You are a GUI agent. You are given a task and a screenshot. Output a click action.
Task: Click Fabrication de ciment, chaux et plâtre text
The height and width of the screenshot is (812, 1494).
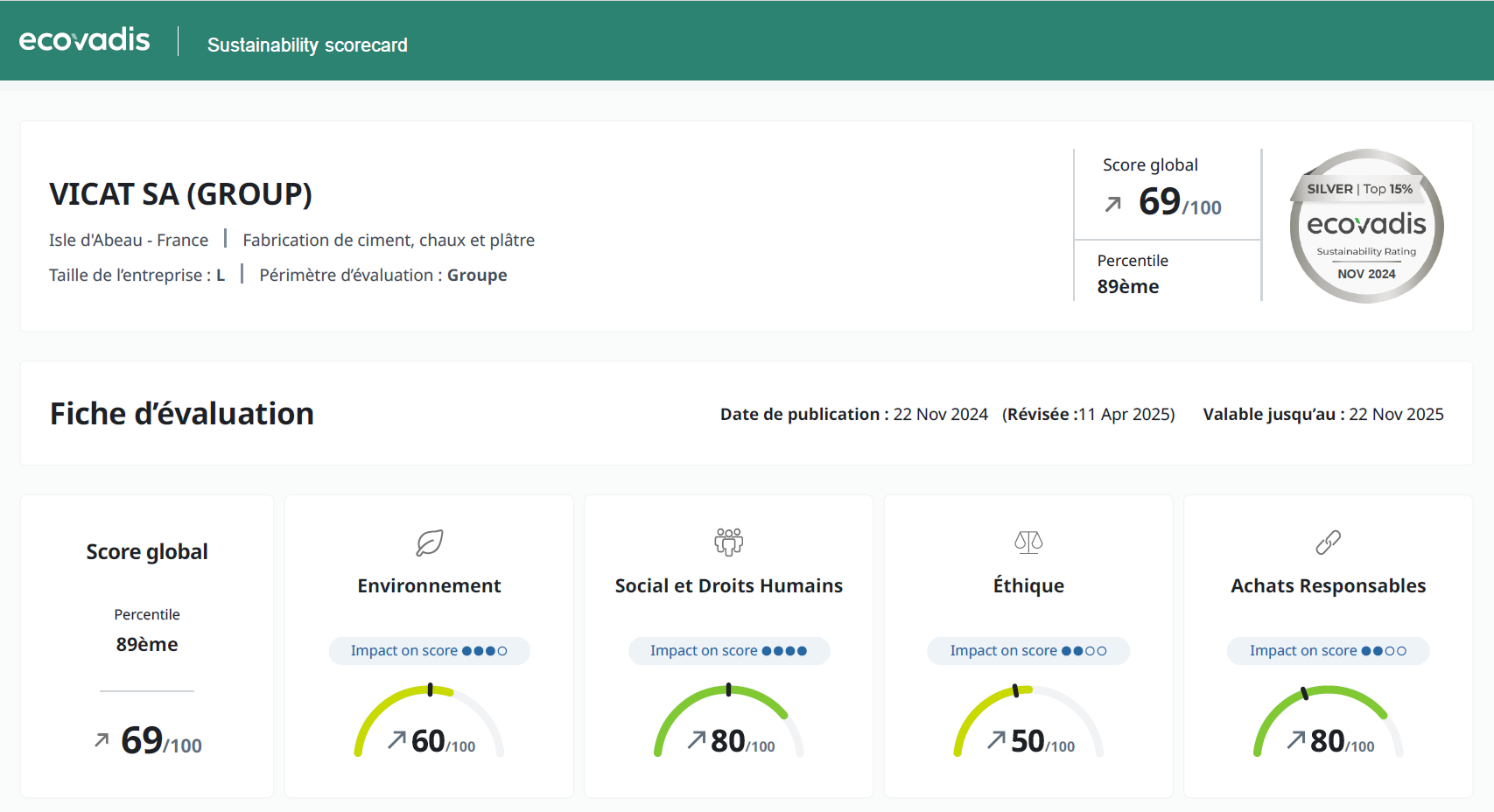[389, 240]
